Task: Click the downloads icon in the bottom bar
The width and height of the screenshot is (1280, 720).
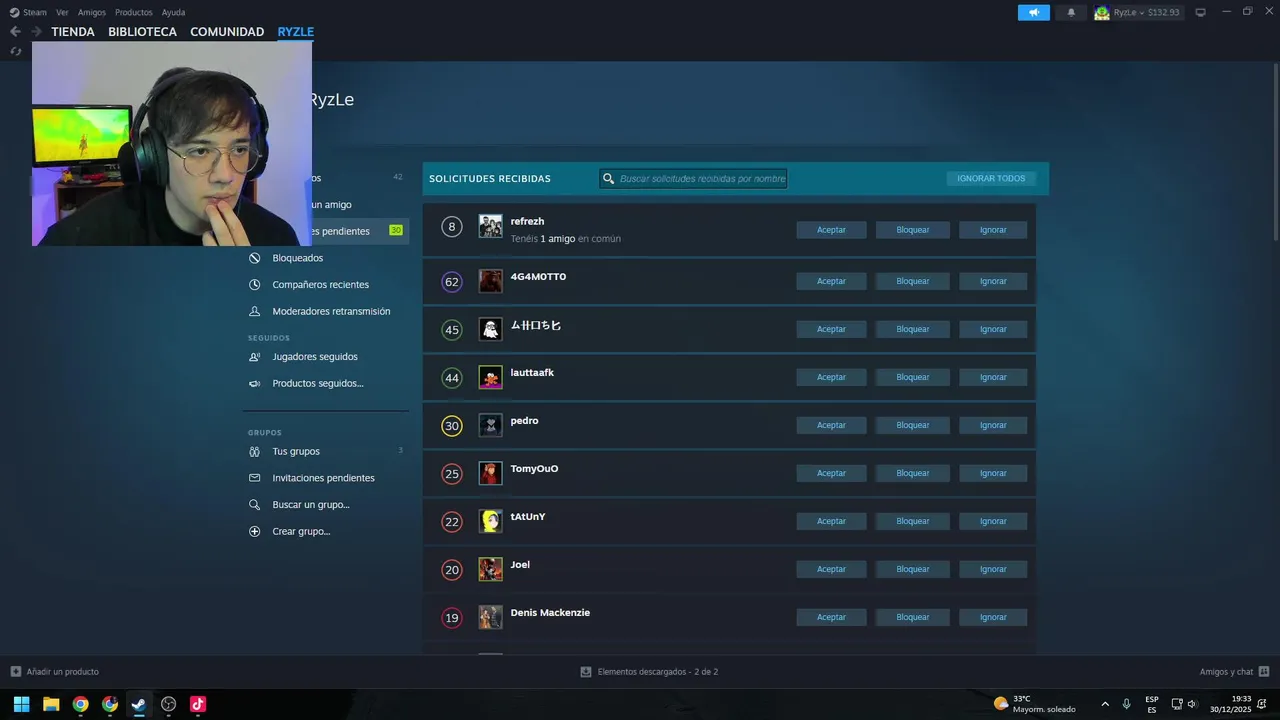Action: click(x=586, y=672)
